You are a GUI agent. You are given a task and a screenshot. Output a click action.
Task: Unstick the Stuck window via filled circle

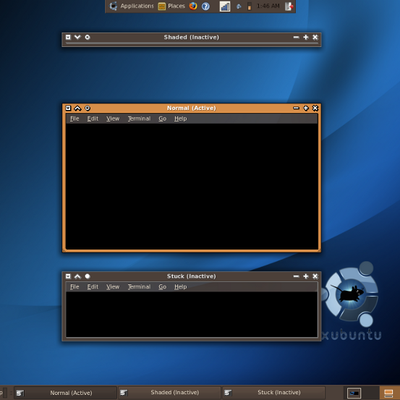pos(87,276)
